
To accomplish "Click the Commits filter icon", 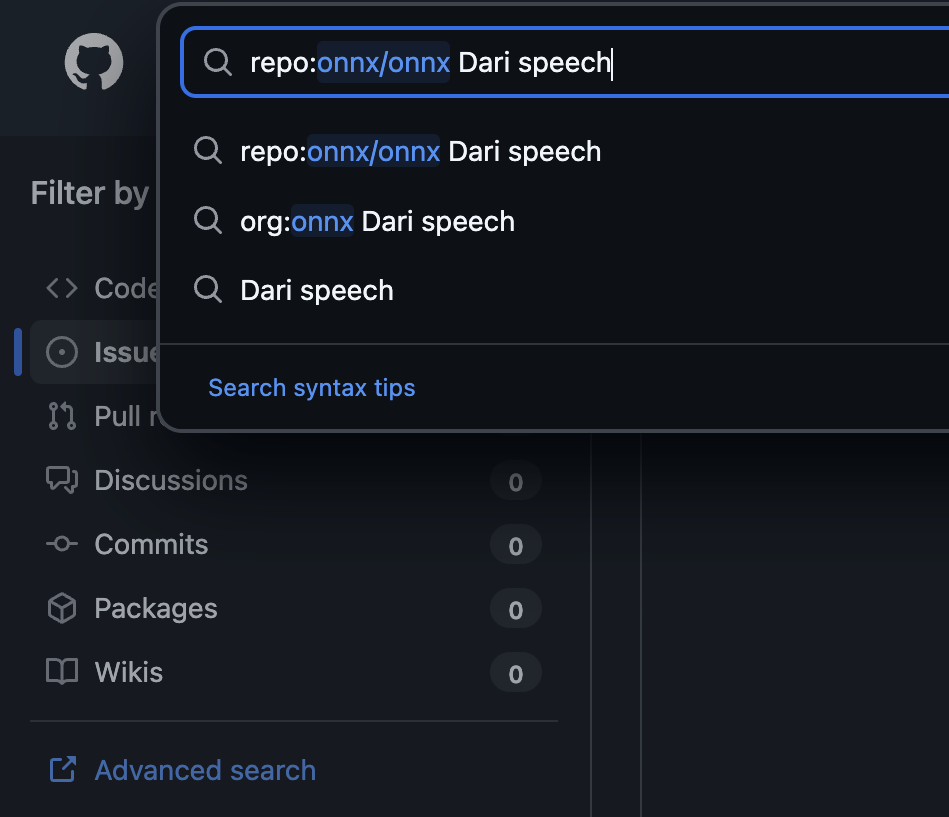I will (62, 544).
